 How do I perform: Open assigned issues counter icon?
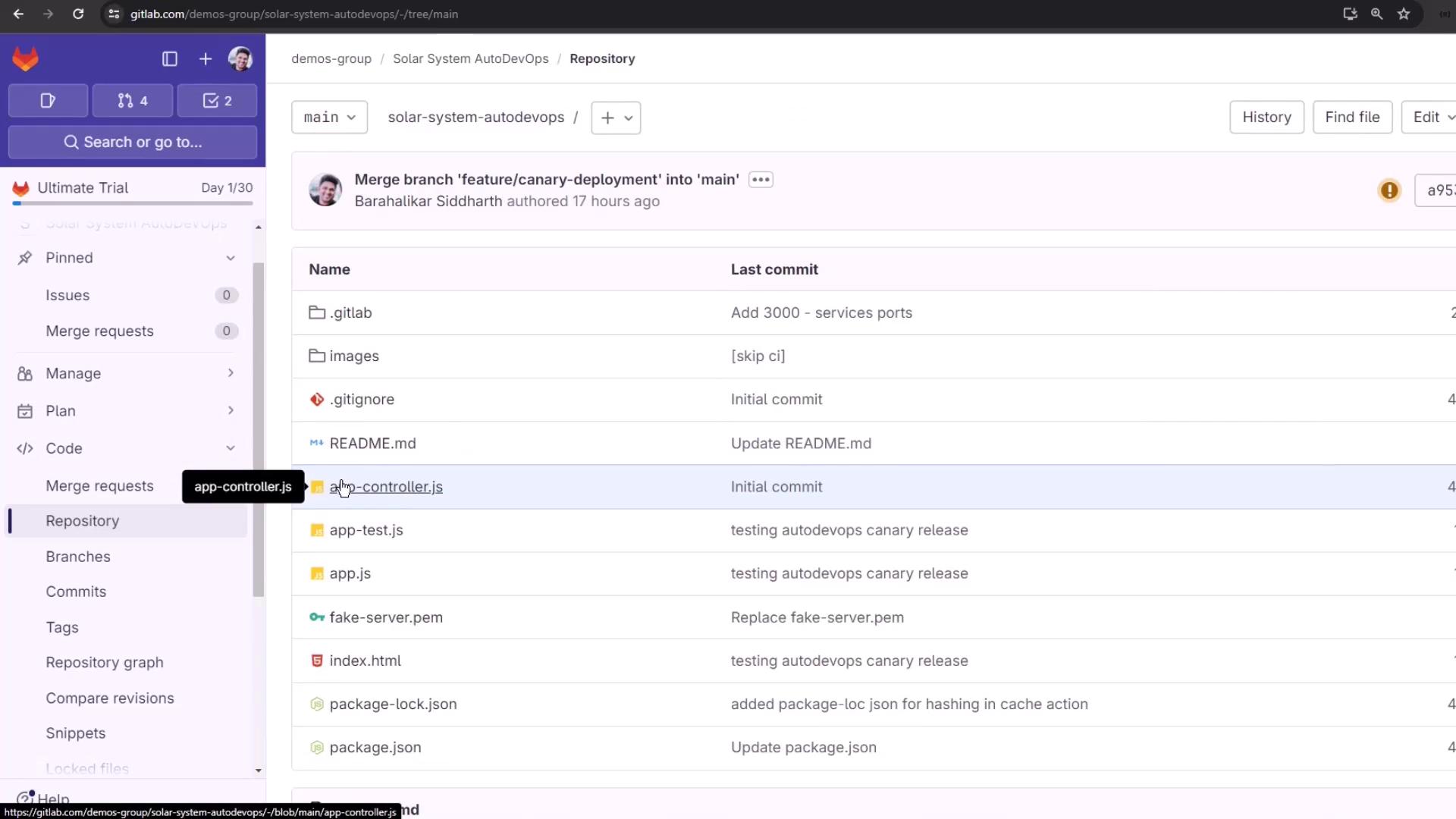(x=48, y=101)
